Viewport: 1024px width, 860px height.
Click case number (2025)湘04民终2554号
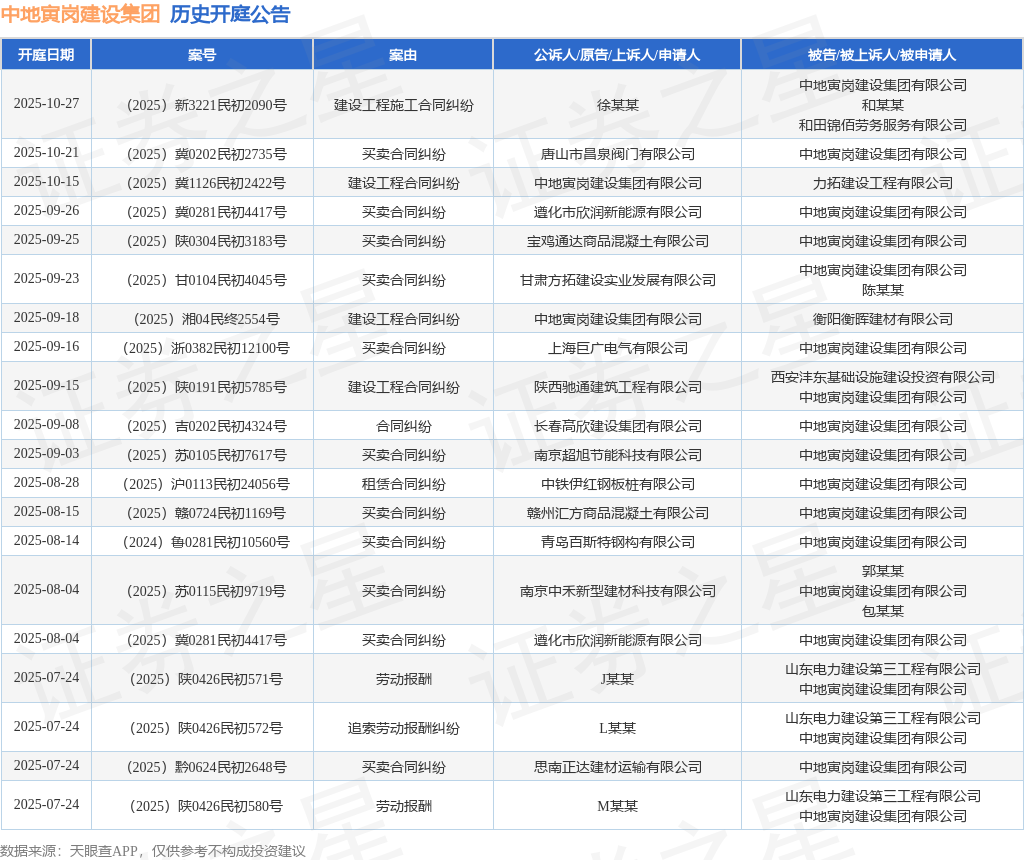point(206,319)
